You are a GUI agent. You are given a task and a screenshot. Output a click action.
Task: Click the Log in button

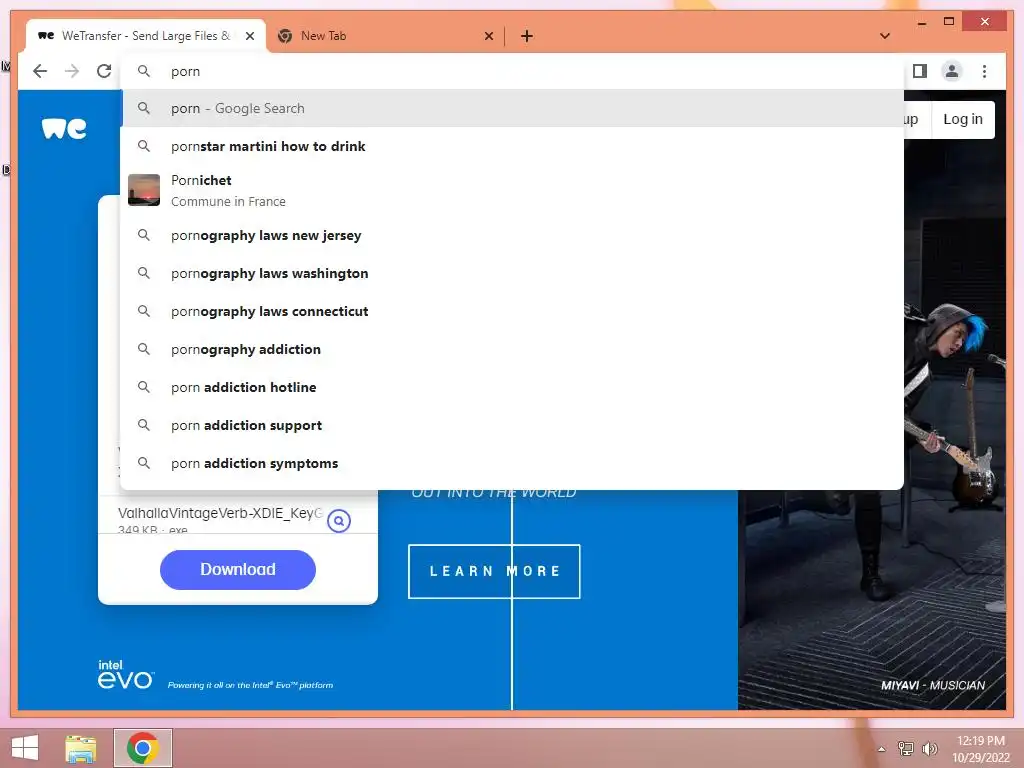pyautogui.click(x=963, y=120)
